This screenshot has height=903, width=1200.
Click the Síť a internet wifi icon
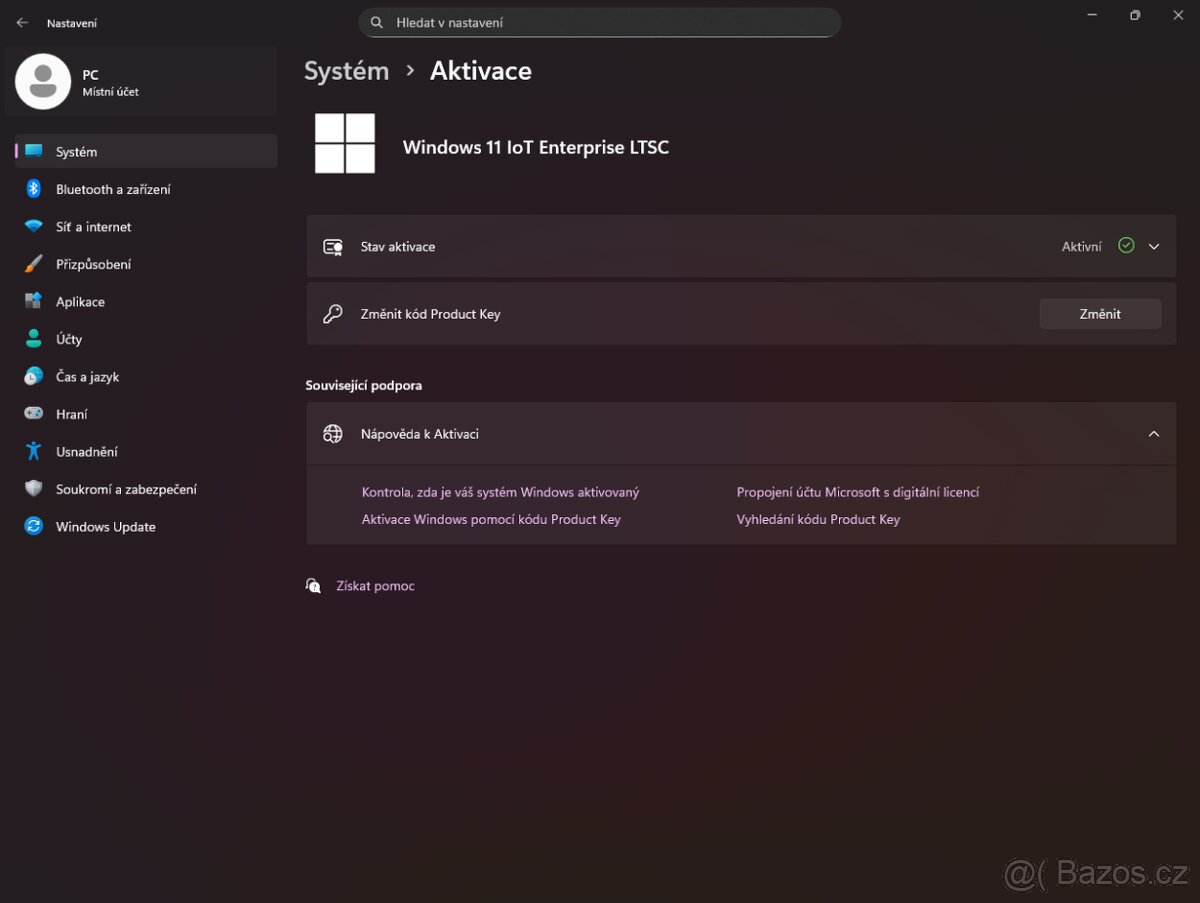click(34, 227)
